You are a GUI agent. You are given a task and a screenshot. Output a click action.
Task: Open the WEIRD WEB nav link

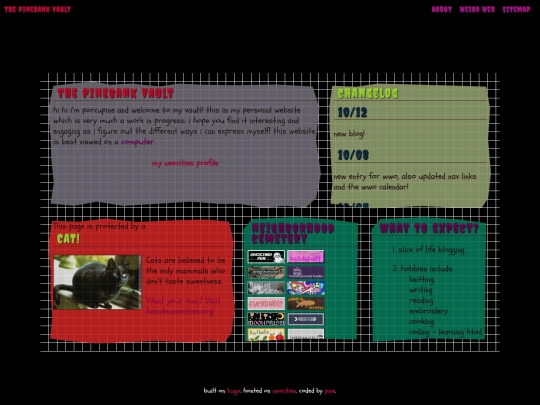coord(477,9)
